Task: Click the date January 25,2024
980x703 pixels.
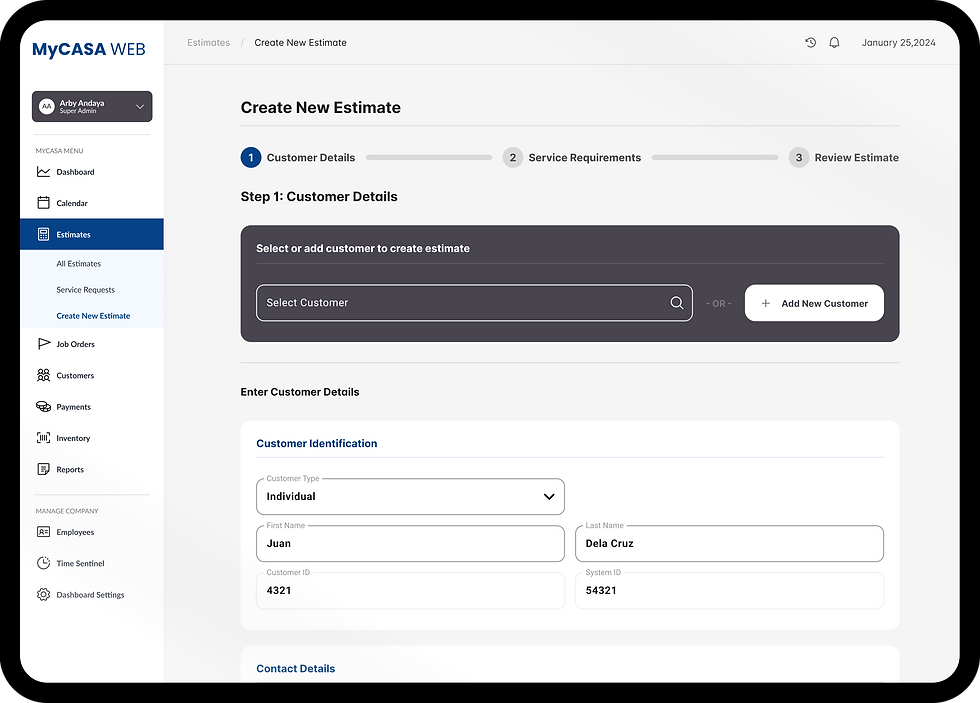Action: tap(898, 42)
